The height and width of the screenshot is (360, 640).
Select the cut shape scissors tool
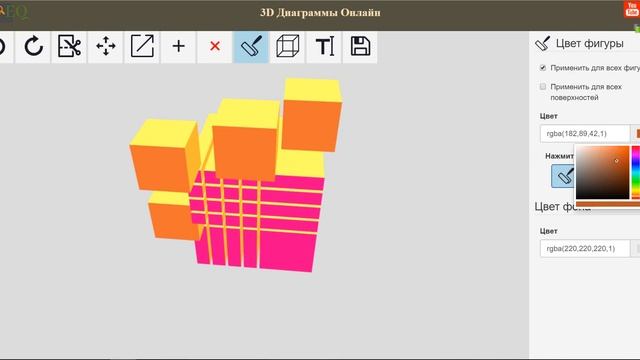point(69,46)
